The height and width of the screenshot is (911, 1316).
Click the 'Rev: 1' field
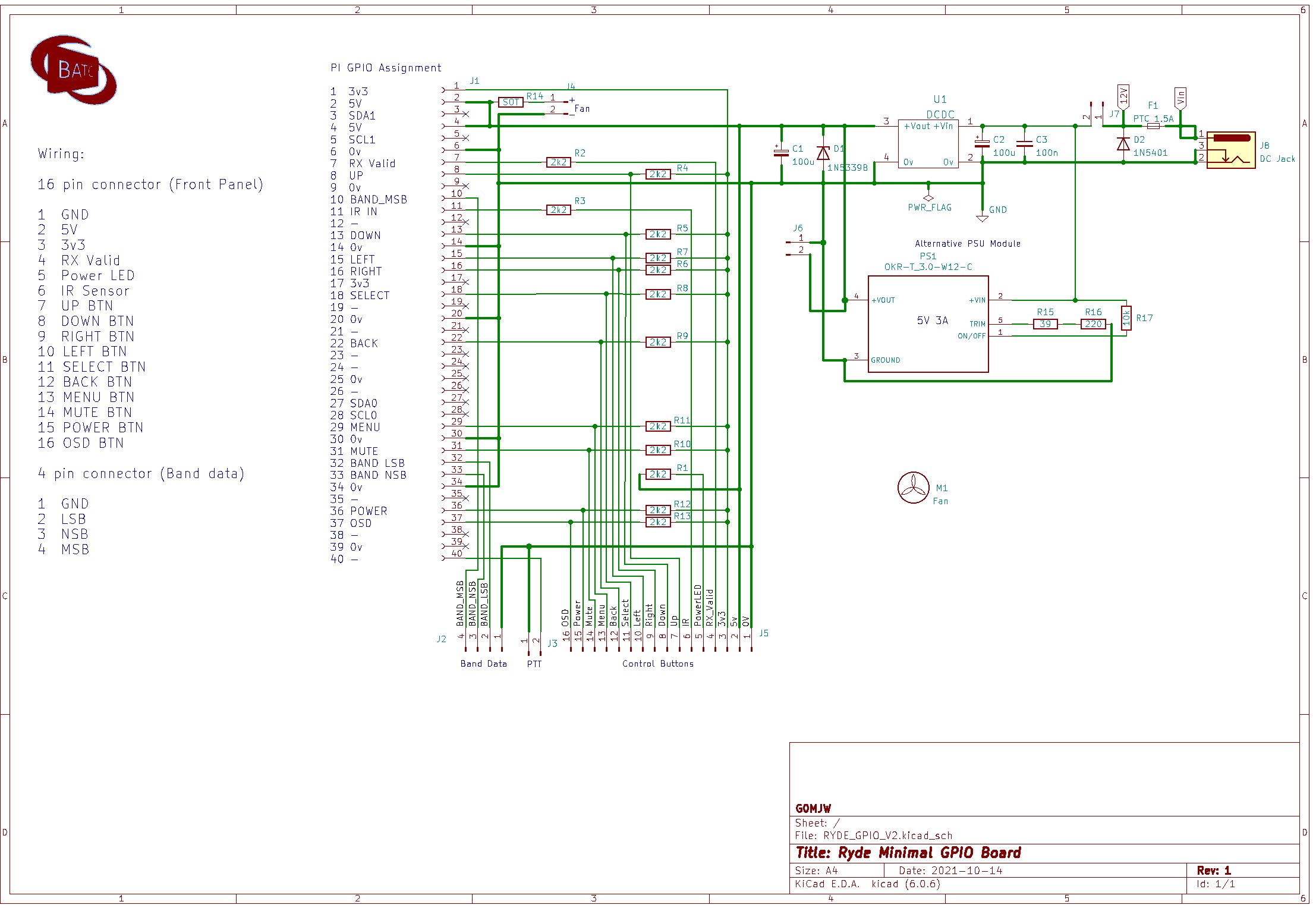coord(1214,871)
